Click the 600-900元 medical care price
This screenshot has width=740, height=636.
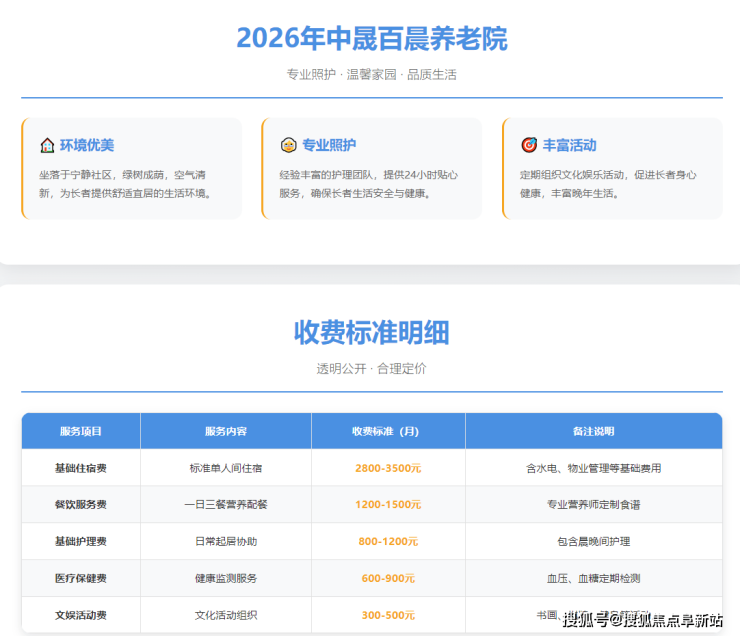[388, 578]
